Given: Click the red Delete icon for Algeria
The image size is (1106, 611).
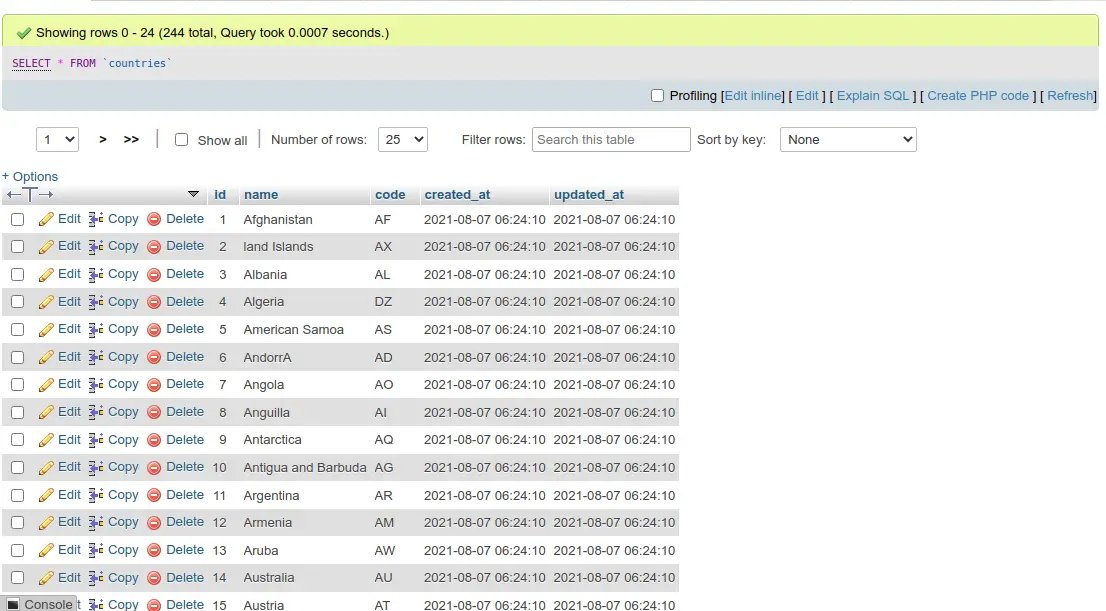Looking at the screenshot, I should pos(154,302).
